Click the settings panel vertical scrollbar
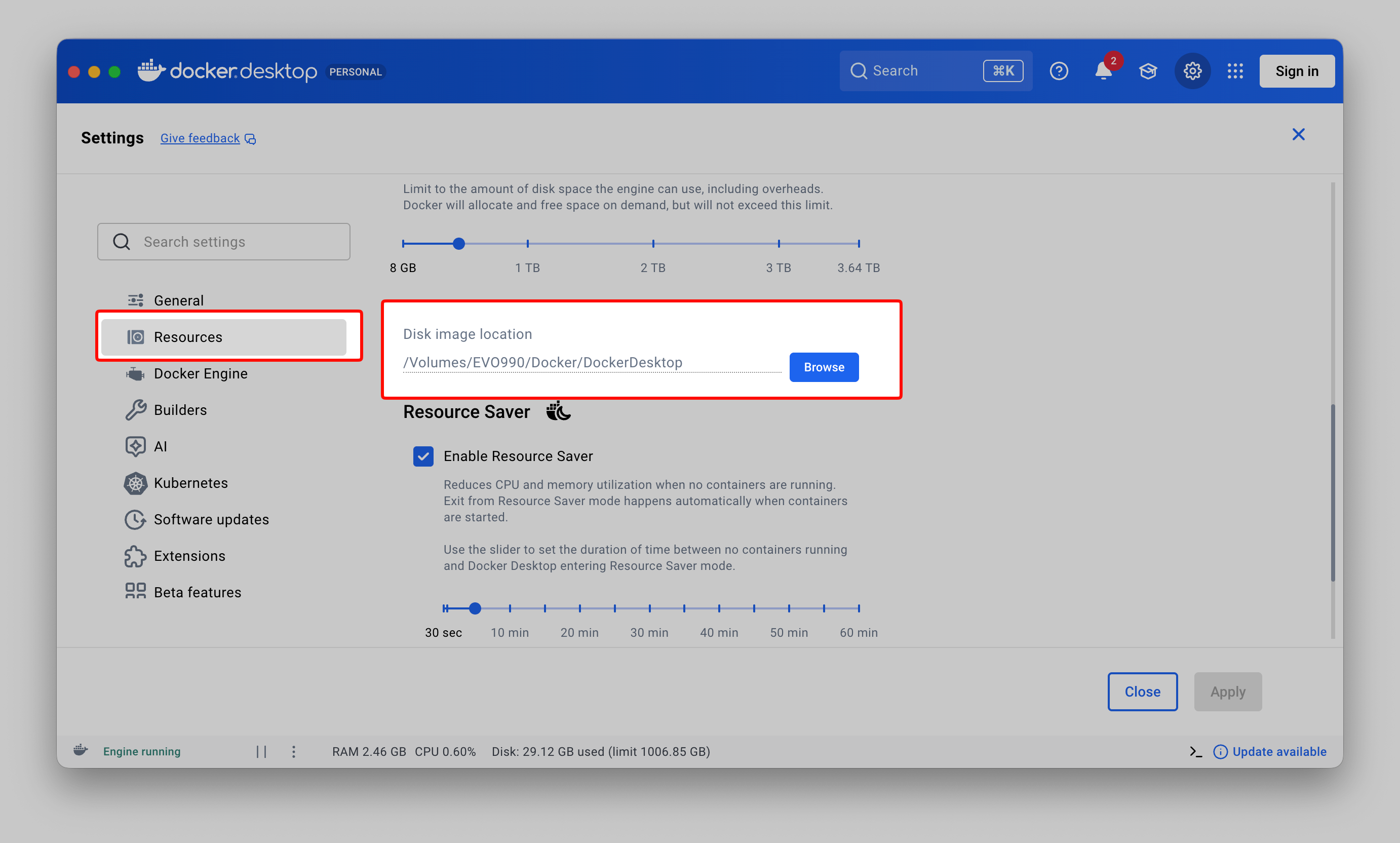The image size is (1400, 843). click(1333, 492)
